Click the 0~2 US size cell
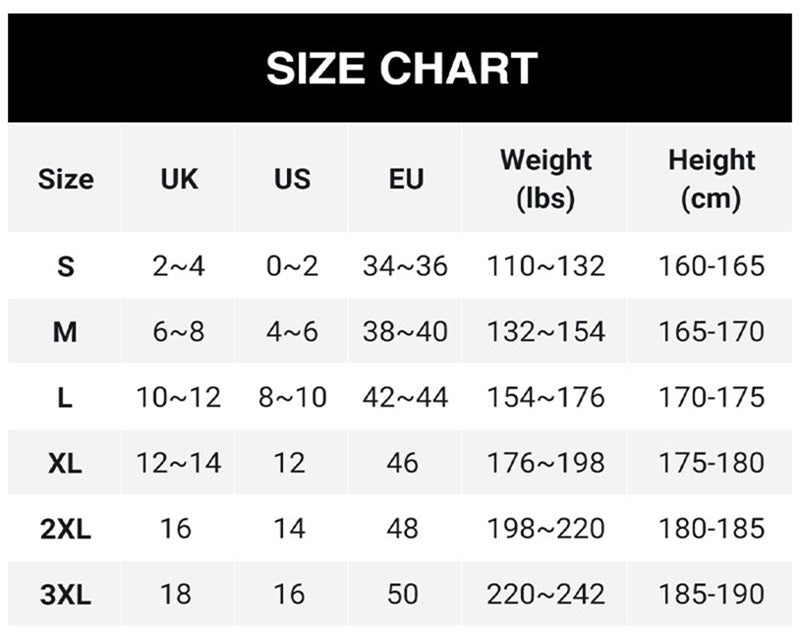Image resolution: width=800 pixels, height=632 pixels. 292,266
